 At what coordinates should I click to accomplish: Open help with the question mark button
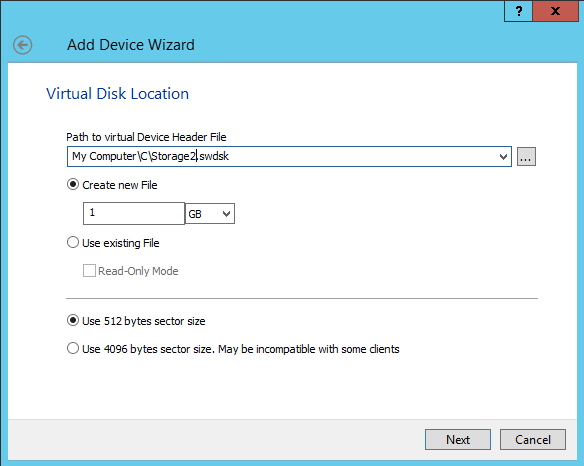[518, 11]
